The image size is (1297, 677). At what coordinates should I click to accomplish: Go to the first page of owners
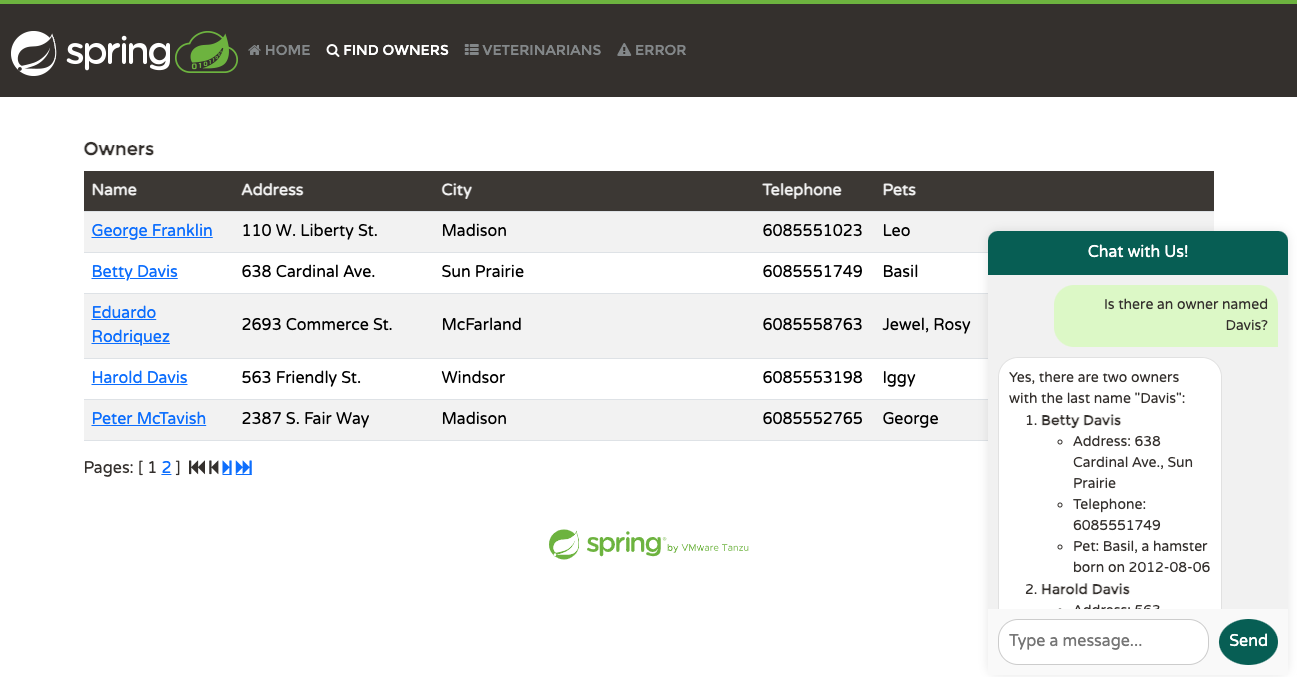tap(196, 468)
